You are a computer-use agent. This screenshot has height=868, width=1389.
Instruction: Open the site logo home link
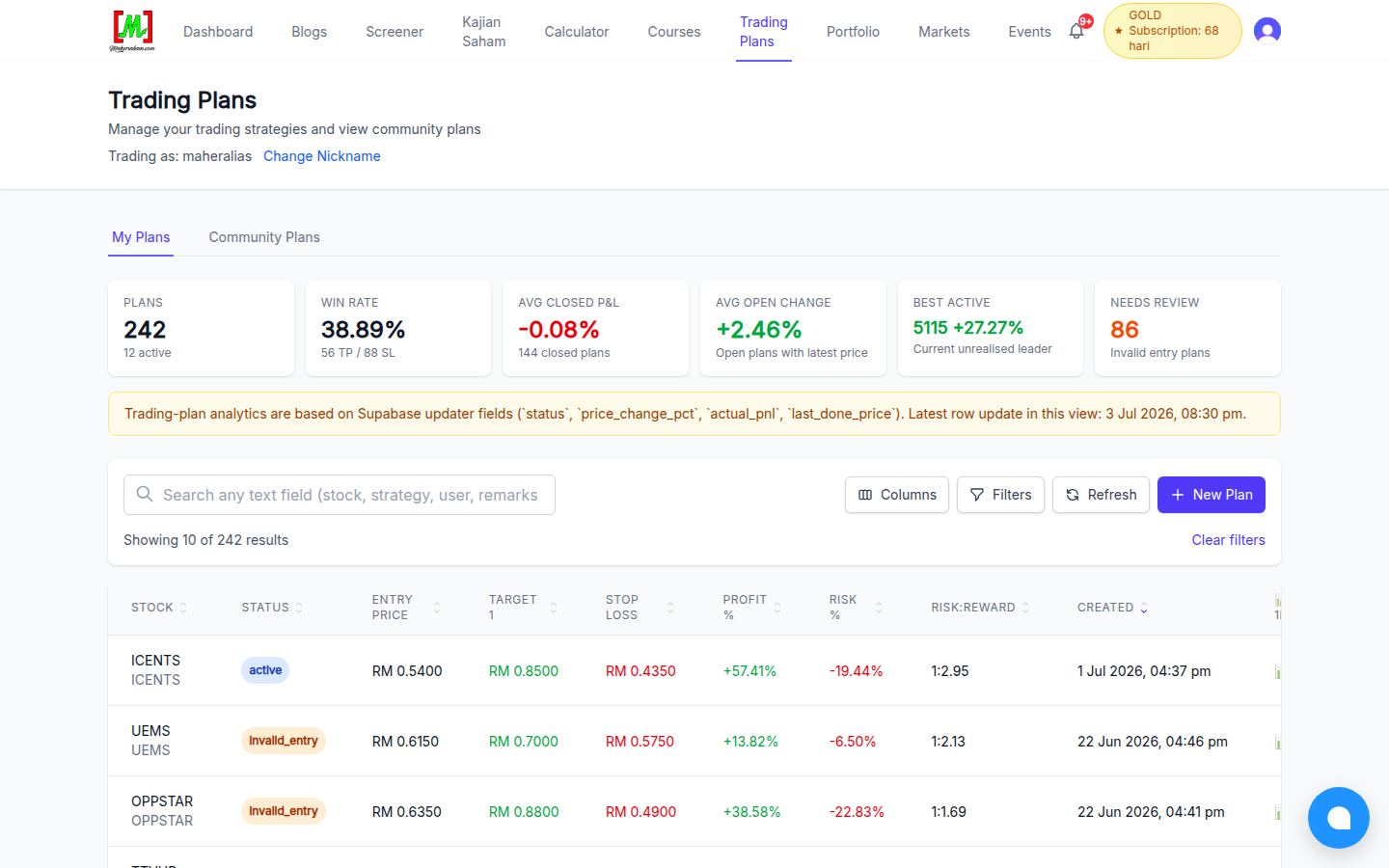[132, 31]
